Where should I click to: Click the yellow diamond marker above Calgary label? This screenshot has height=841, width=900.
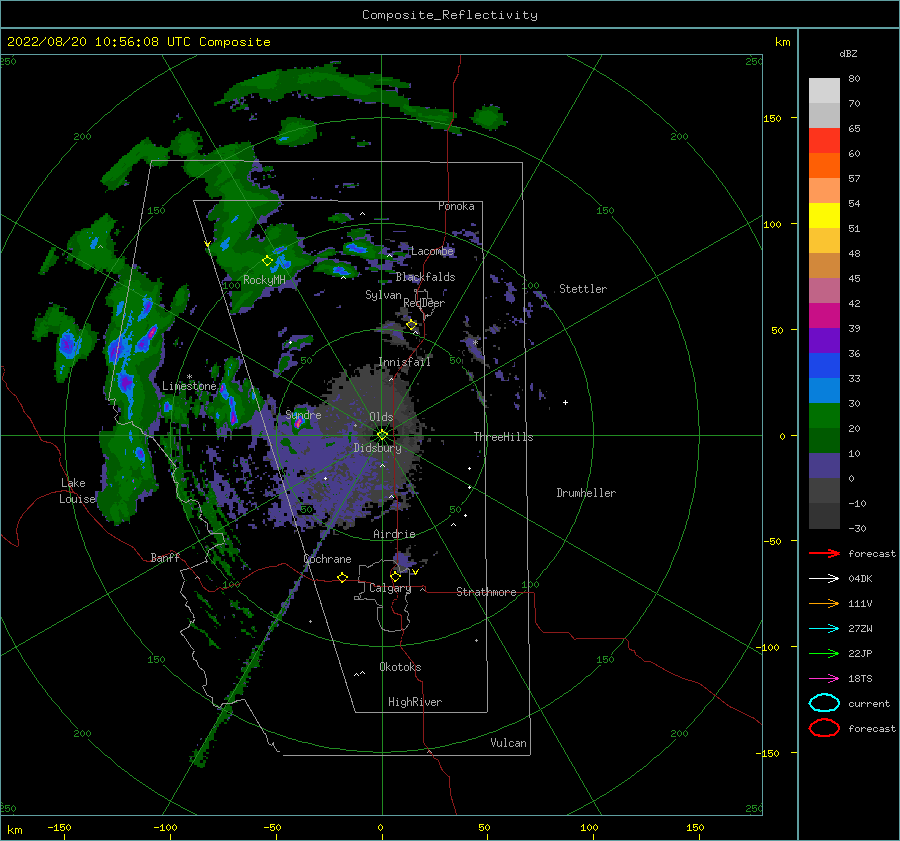(395, 576)
